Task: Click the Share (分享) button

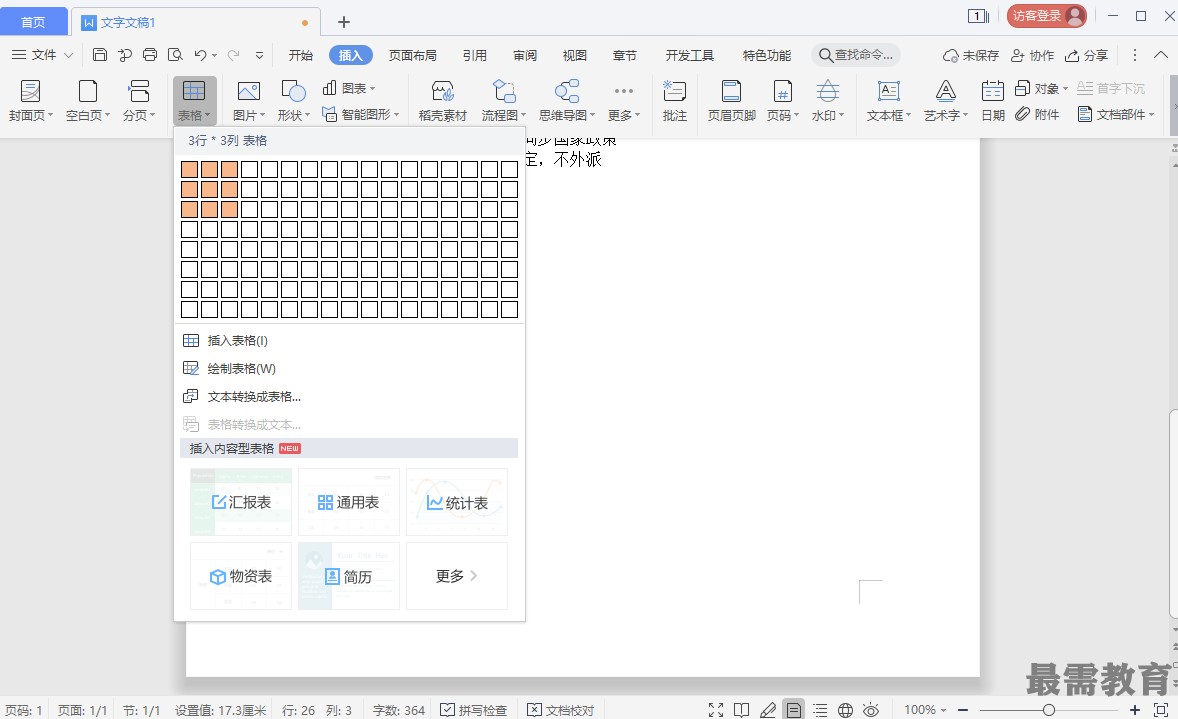Action: (1087, 55)
